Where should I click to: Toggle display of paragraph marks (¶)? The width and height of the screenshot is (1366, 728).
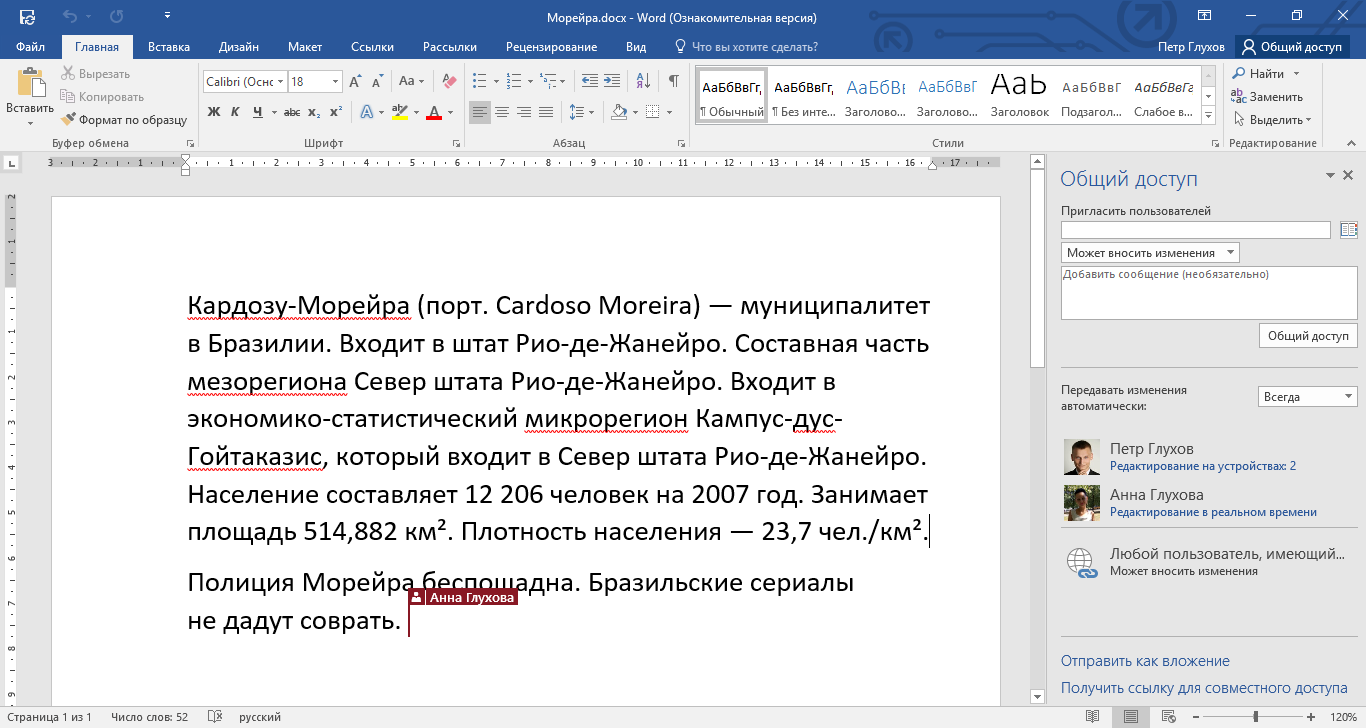[x=674, y=81]
